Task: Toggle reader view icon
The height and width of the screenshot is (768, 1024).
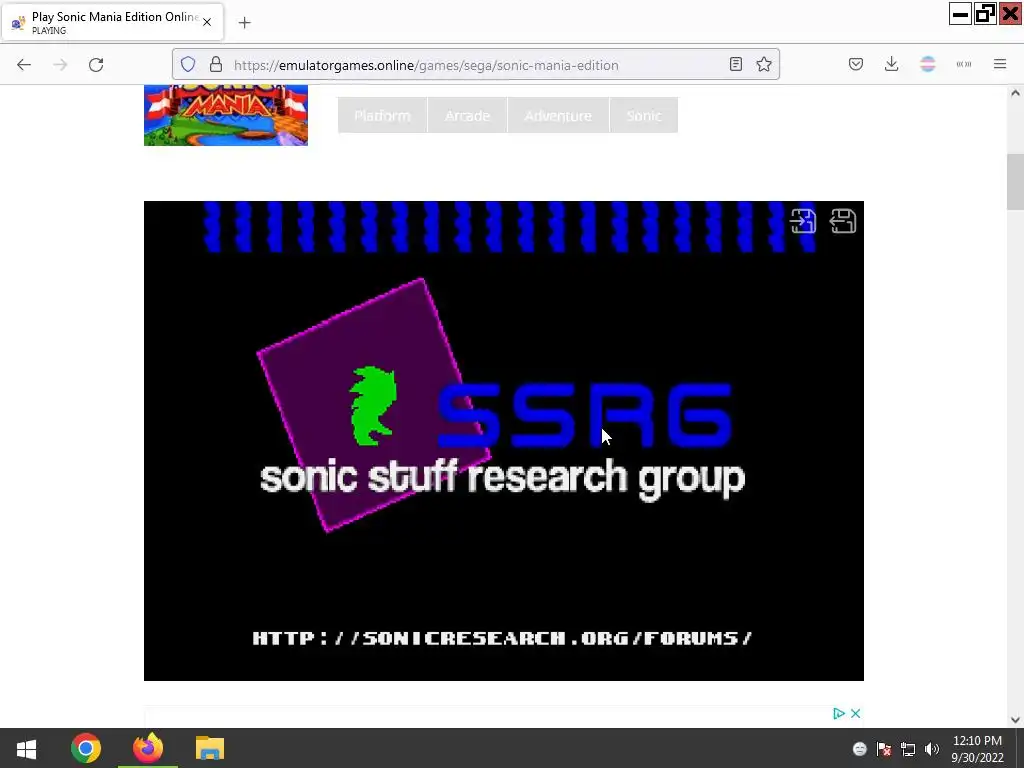Action: (736, 64)
